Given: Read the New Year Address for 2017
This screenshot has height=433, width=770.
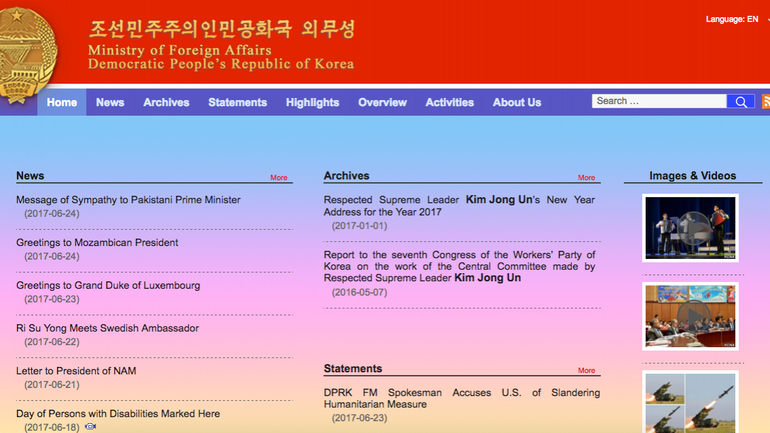Looking at the screenshot, I should (459, 205).
